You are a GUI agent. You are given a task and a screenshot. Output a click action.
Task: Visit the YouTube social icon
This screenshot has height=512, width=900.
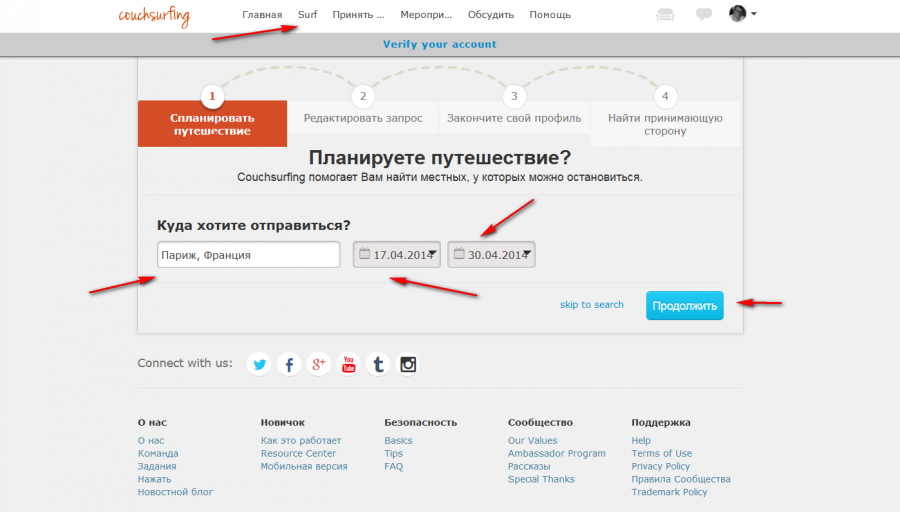tap(348, 364)
